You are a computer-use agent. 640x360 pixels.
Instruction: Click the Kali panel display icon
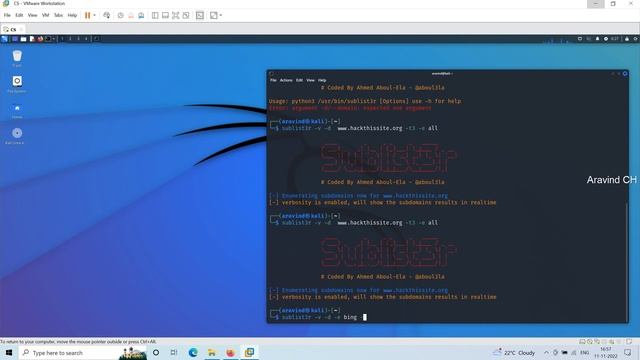tap(580, 39)
